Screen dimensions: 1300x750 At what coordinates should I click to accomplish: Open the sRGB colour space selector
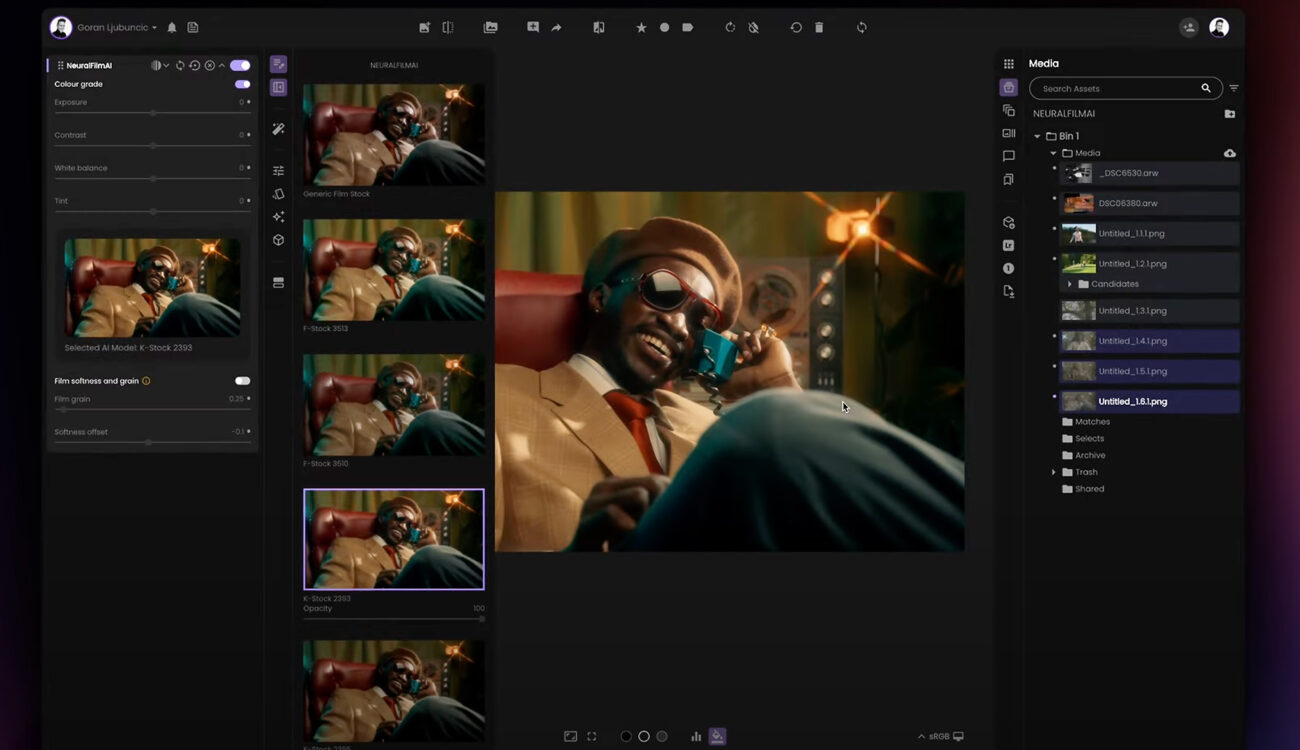coord(941,736)
